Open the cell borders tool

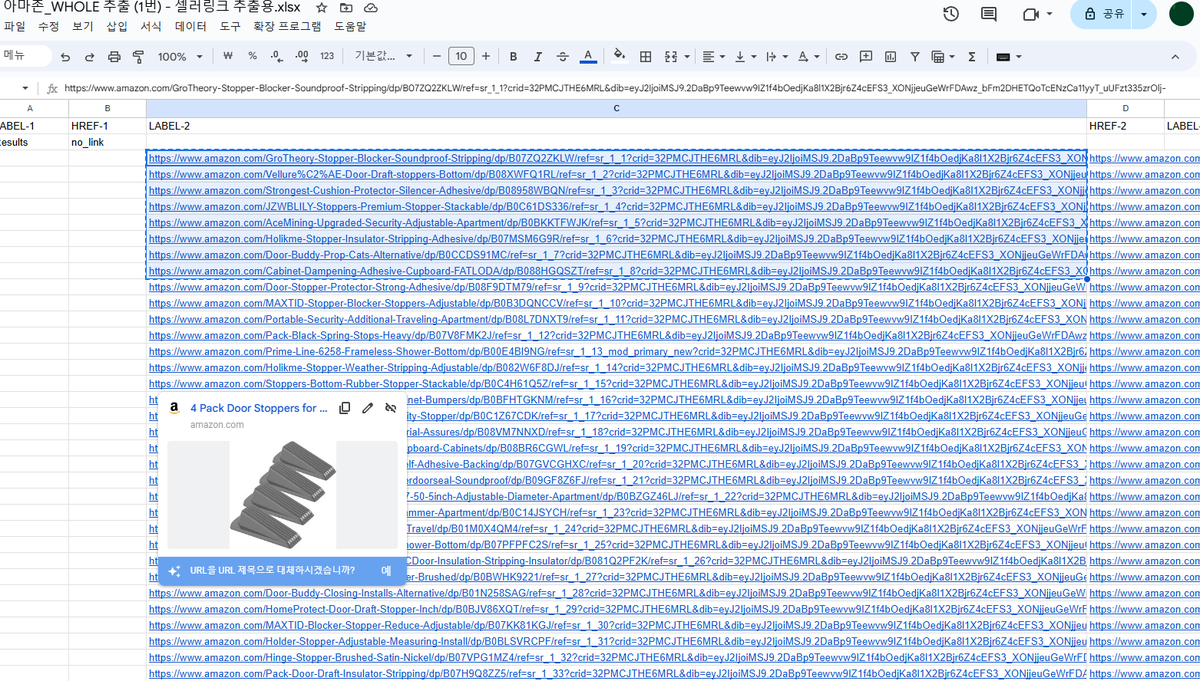click(x=646, y=57)
